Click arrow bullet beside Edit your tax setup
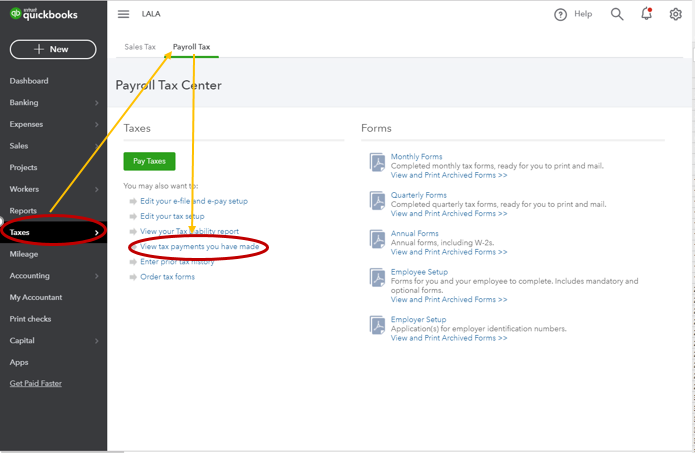The height and width of the screenshot is (454, 696). (133, 217)
